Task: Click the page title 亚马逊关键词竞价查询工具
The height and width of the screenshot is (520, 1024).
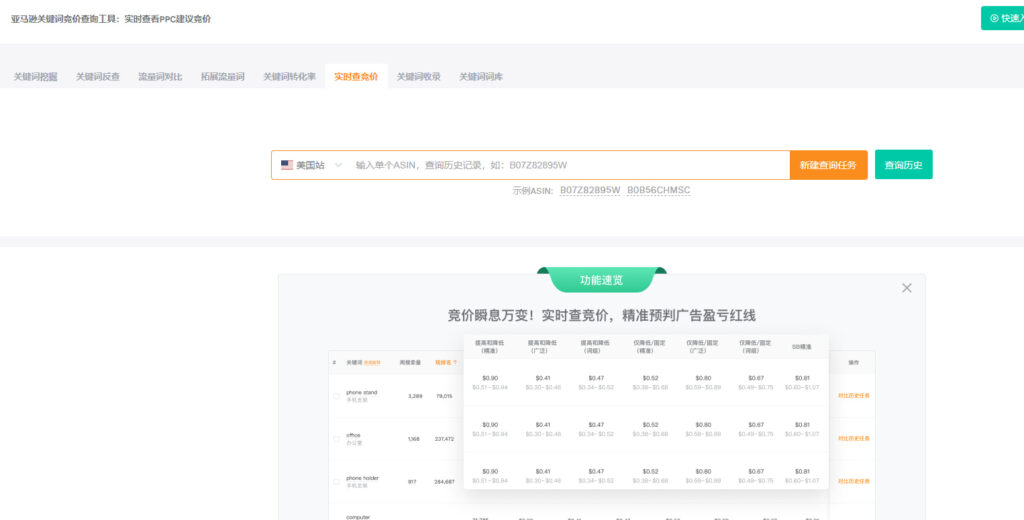Action: [x=111, y=19]
